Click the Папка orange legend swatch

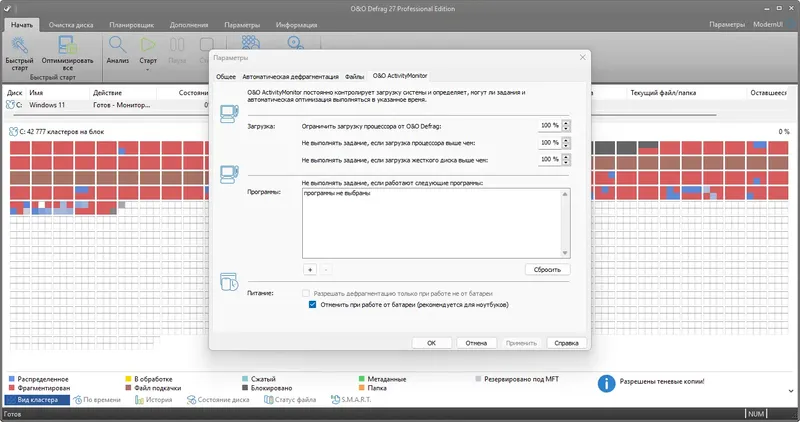[x=362, y=388]
